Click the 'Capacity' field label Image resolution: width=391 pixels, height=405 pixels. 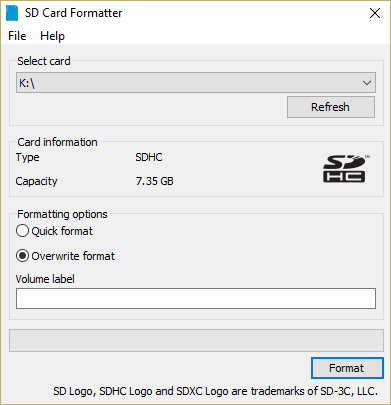coord(36,181)
